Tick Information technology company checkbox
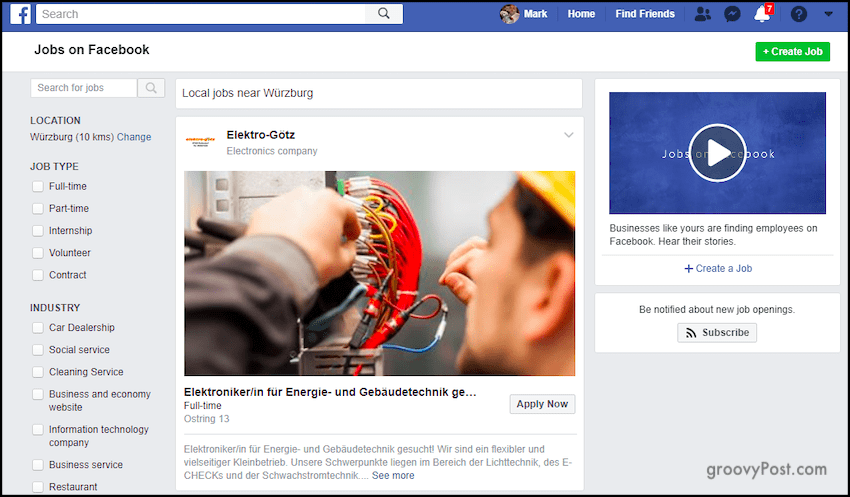This screenshot has height=497, width=850. pyautogui.click(x=37, y=430)
